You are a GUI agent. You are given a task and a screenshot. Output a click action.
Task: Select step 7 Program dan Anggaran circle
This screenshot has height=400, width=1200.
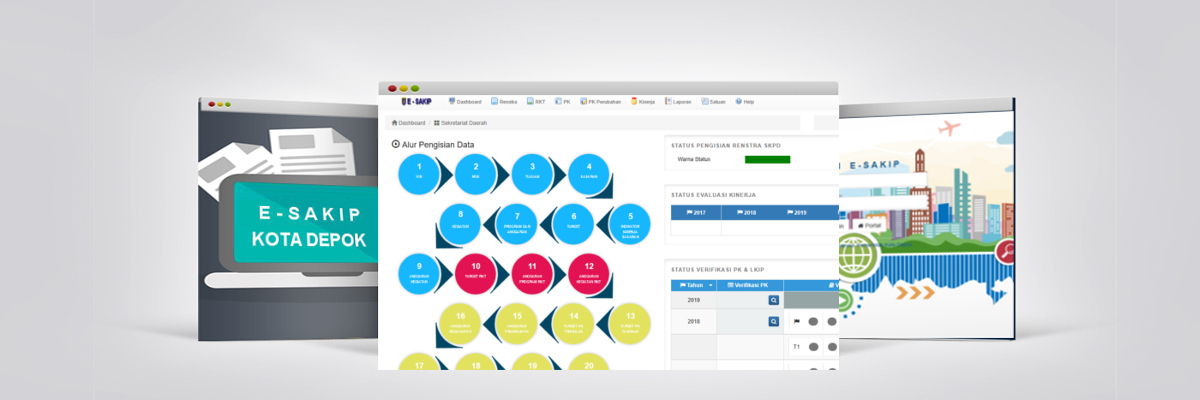click(x=517, y=221)
